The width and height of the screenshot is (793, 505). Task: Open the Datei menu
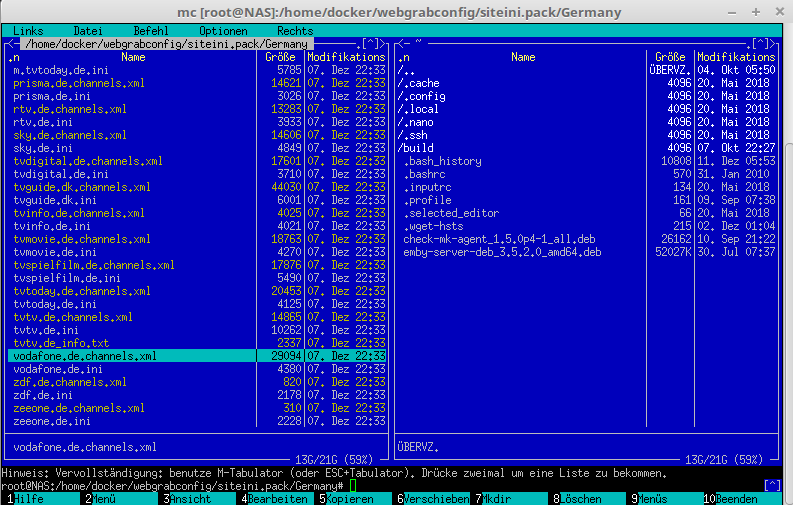[x=88, y=31]
